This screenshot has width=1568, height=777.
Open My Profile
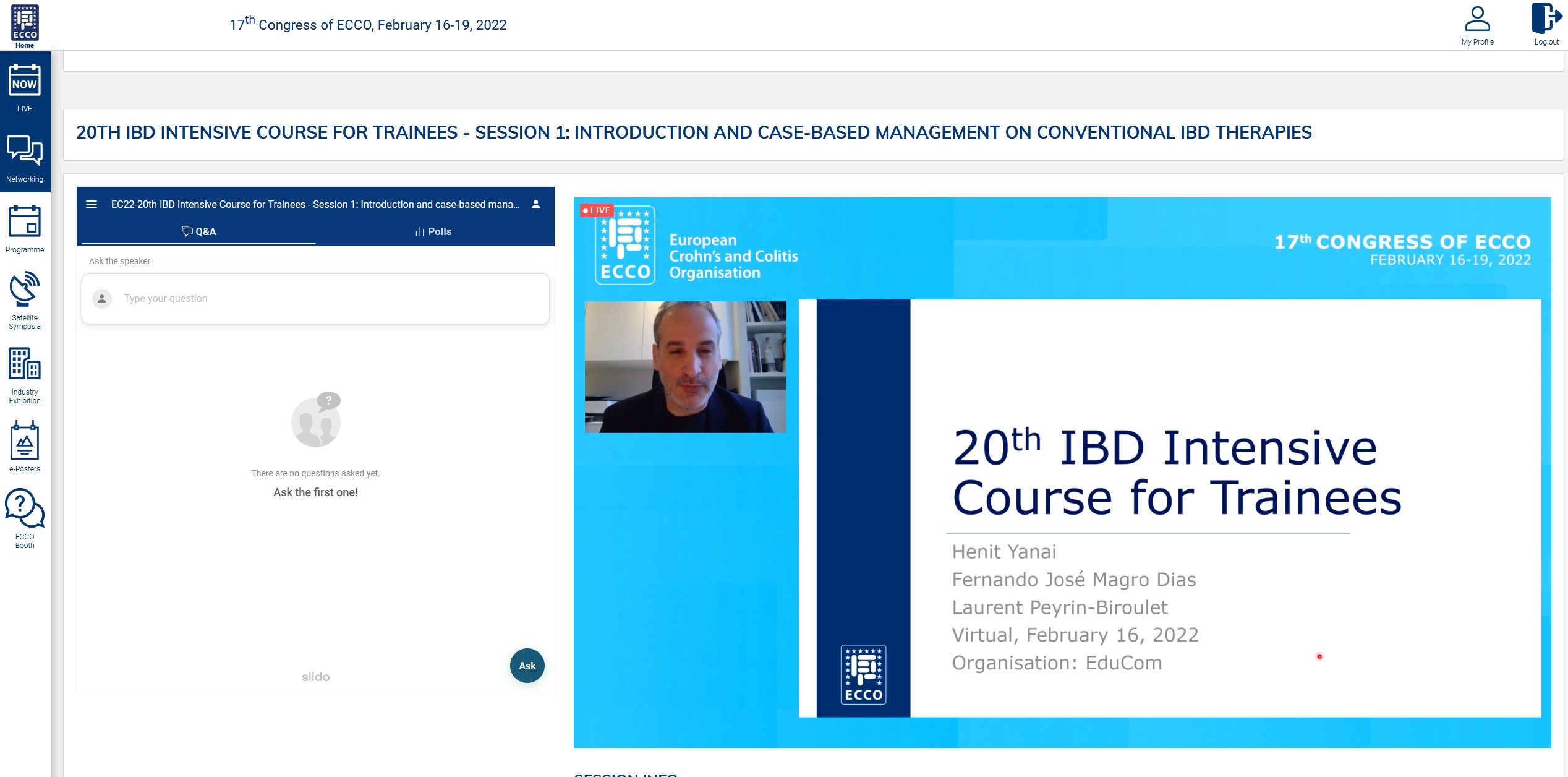[x=1477, y=25]
